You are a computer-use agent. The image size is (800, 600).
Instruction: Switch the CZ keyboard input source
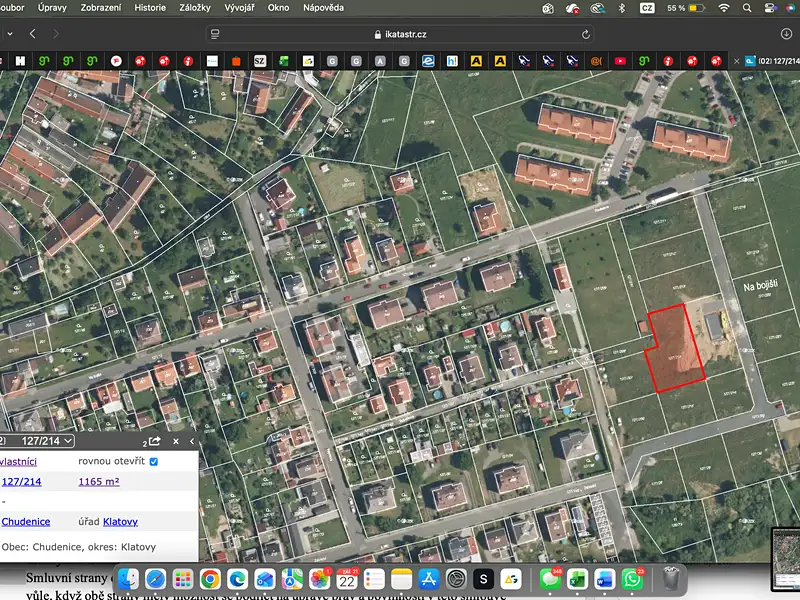tap(647, 8)
